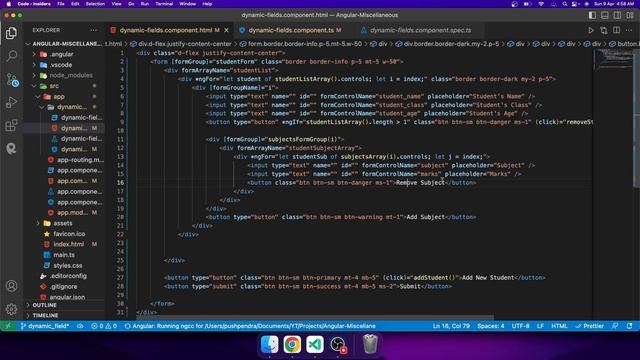The image size is (640, 360).
Task: Click the cloud publish icon in status bar
Action: pyautogui.click(x=80, y=326)
